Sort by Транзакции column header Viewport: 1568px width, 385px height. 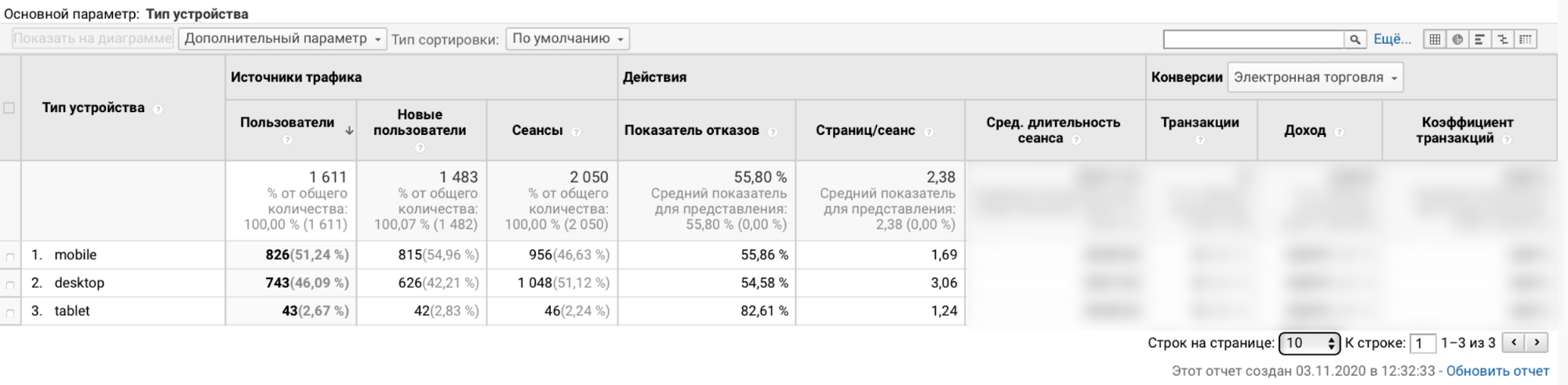(1200, 122)
